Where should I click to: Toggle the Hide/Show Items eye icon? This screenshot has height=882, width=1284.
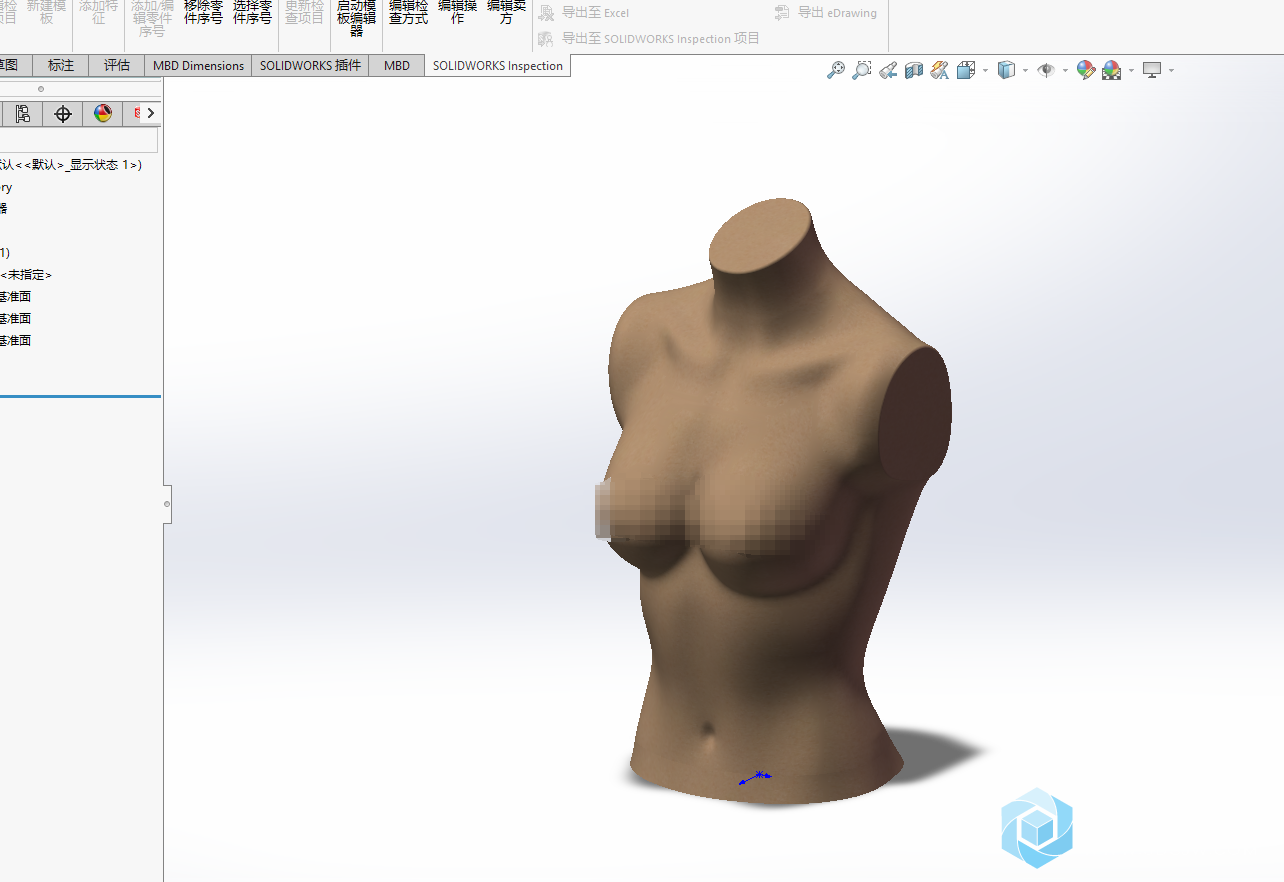point(1046,70)
